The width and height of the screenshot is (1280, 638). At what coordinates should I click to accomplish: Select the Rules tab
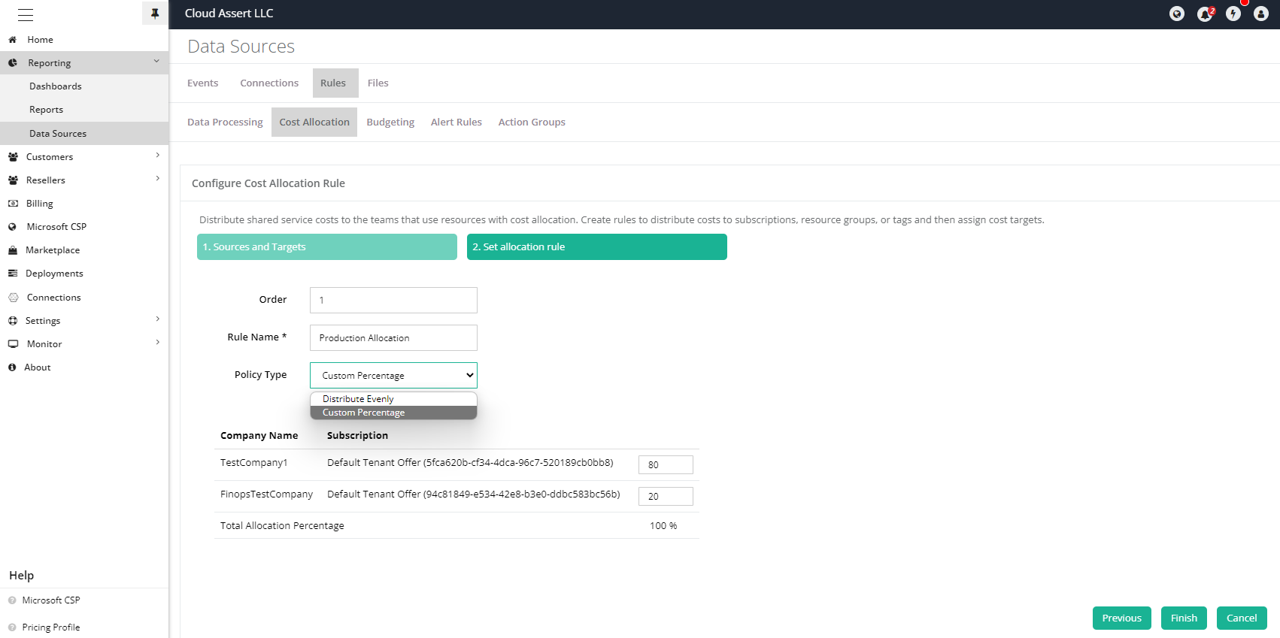334,83
